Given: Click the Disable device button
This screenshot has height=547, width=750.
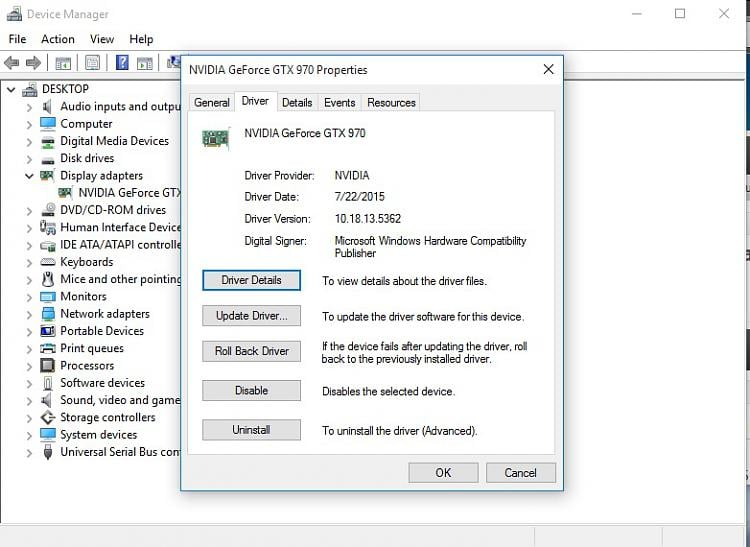Looking at the screenshot, I should (252, 391).
